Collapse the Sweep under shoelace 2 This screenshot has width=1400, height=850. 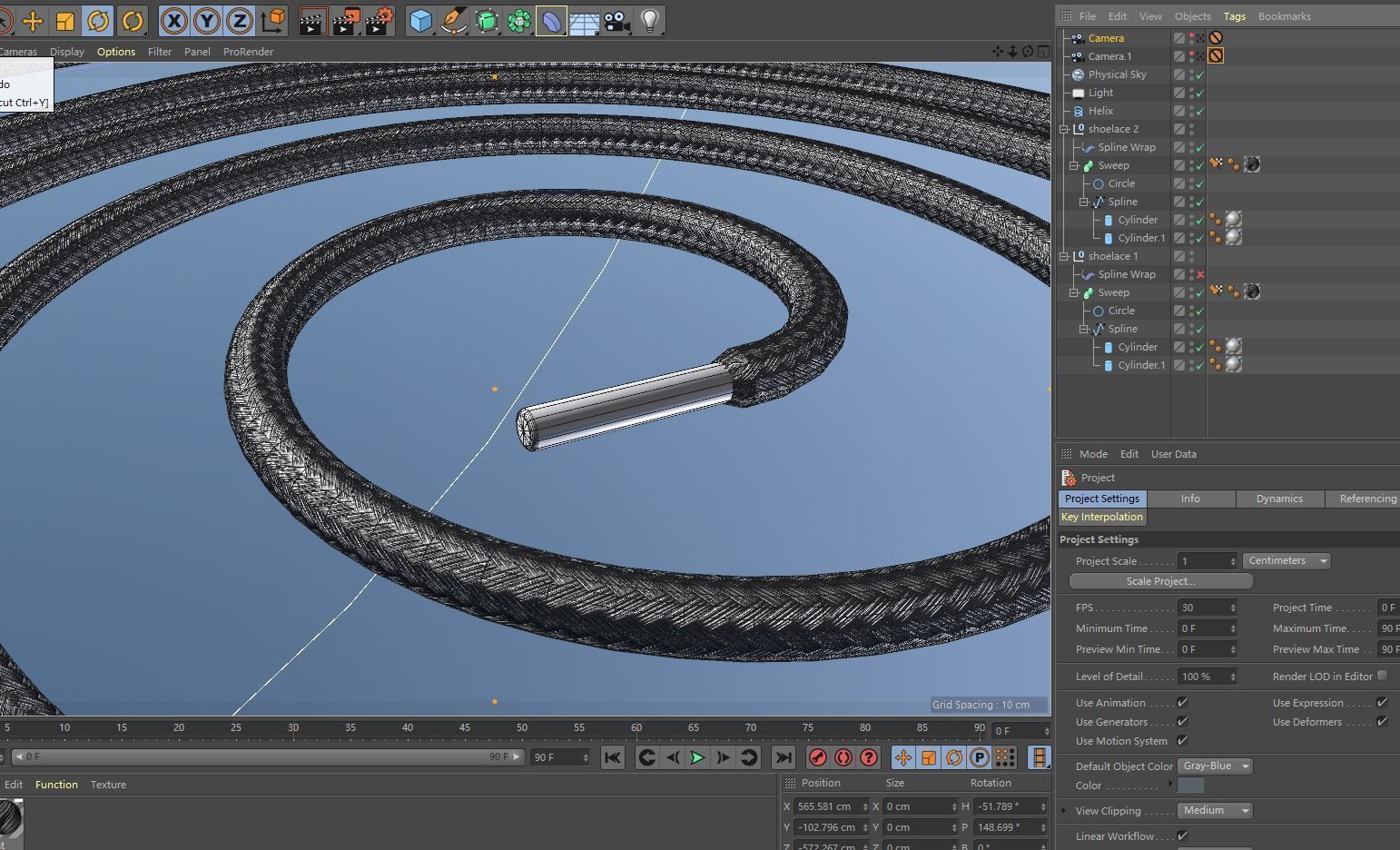coord(1074,165)
